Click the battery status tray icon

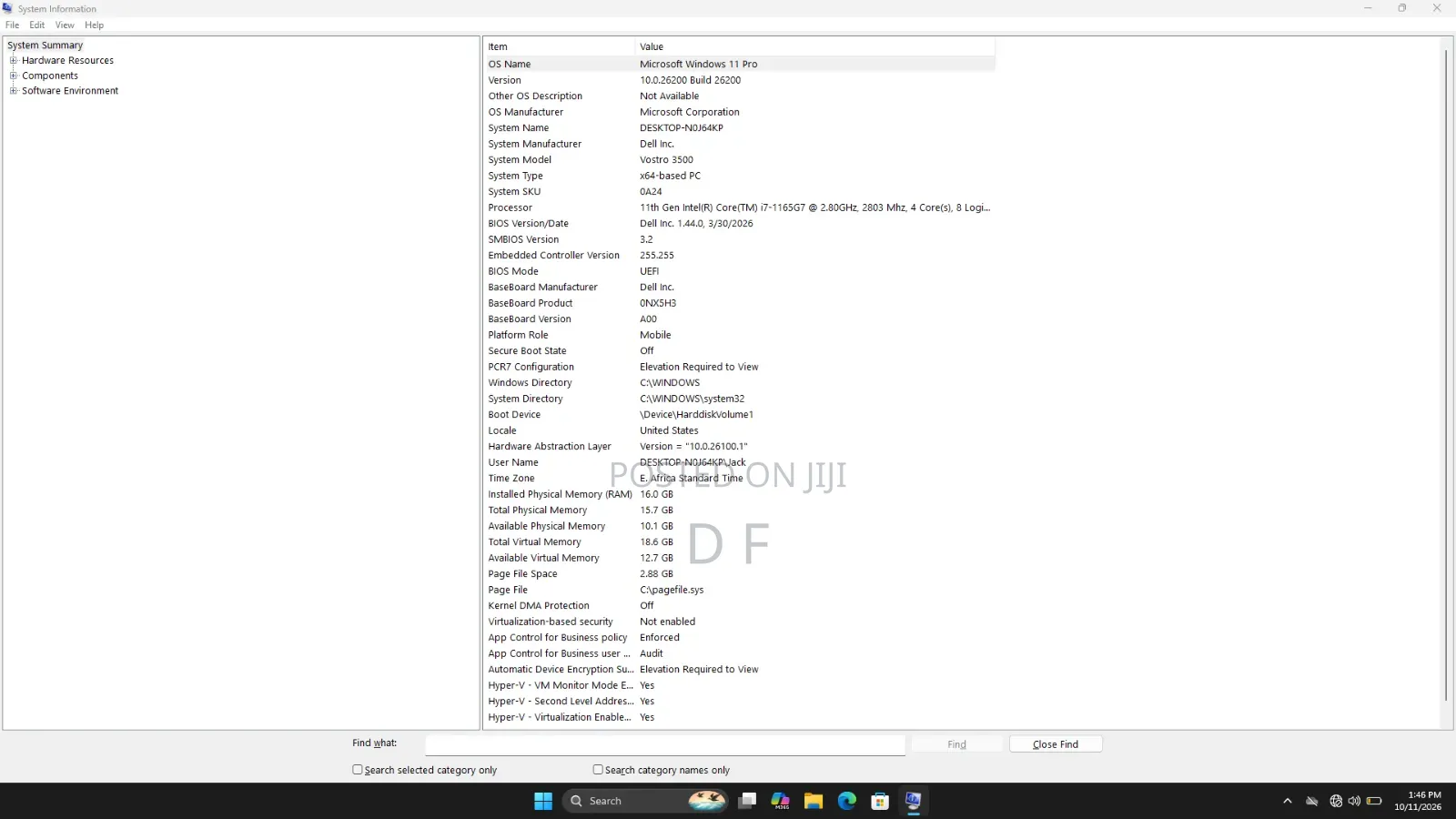[x=1374, y=801]
